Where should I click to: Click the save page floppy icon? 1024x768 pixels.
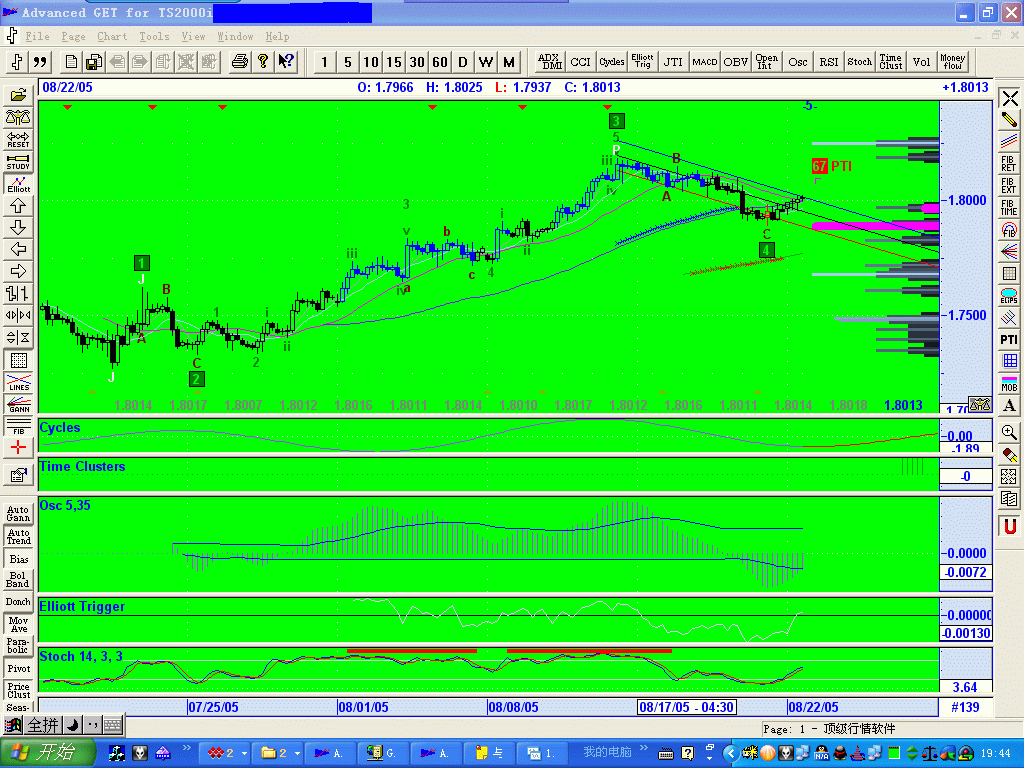[x=93, y=62]
